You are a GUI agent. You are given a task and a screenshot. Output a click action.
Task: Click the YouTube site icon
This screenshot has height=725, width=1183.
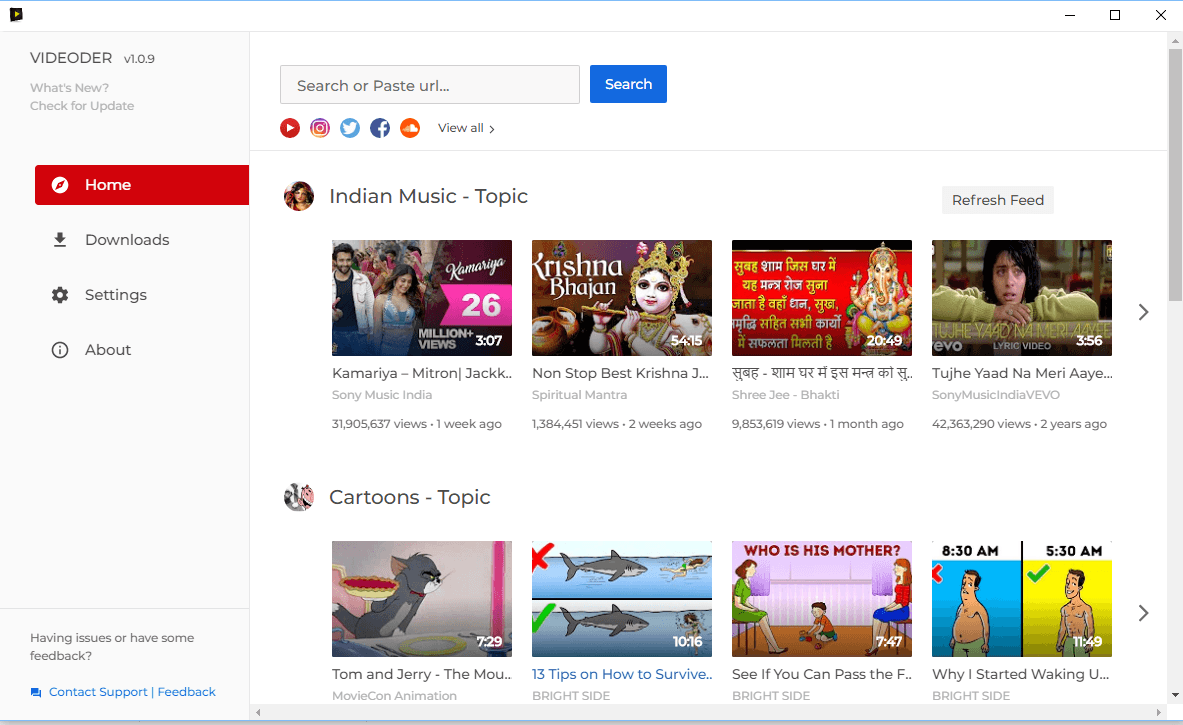tap(290, 128)
